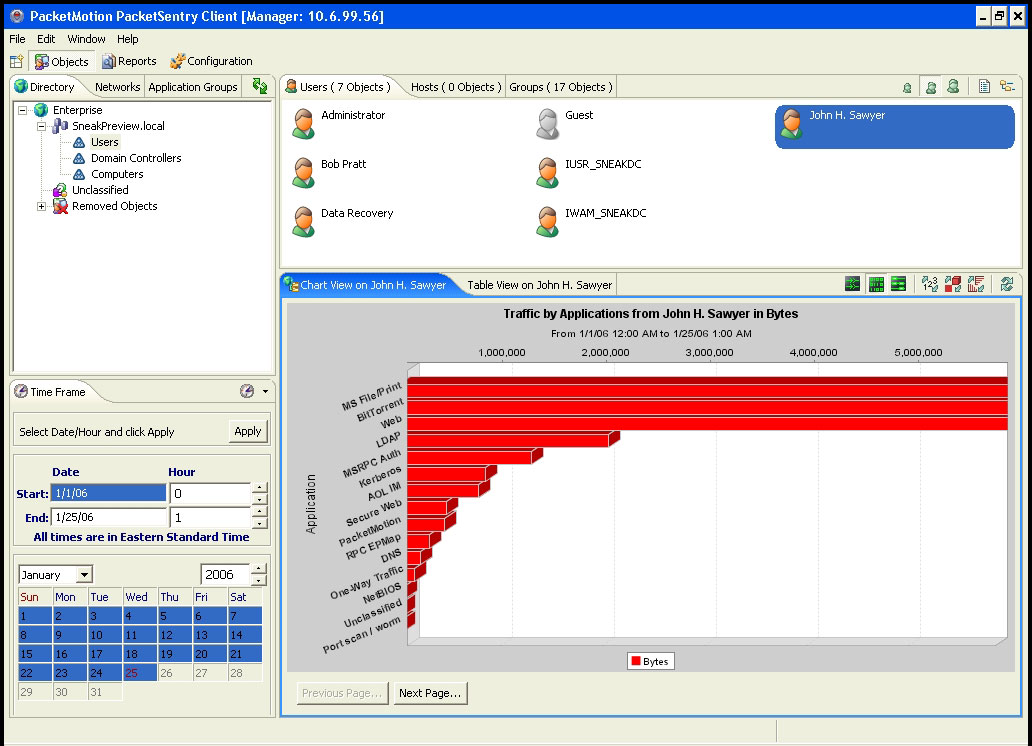Select Users under SneakPreview.local
The height and width of the screenshot is (746, 1032).
point(105,142)
